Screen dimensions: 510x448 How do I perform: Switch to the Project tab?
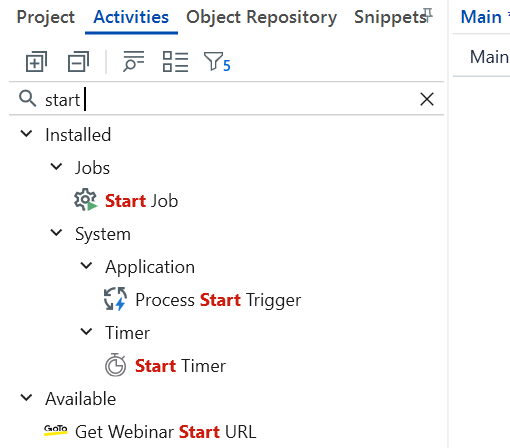[46, 17]
